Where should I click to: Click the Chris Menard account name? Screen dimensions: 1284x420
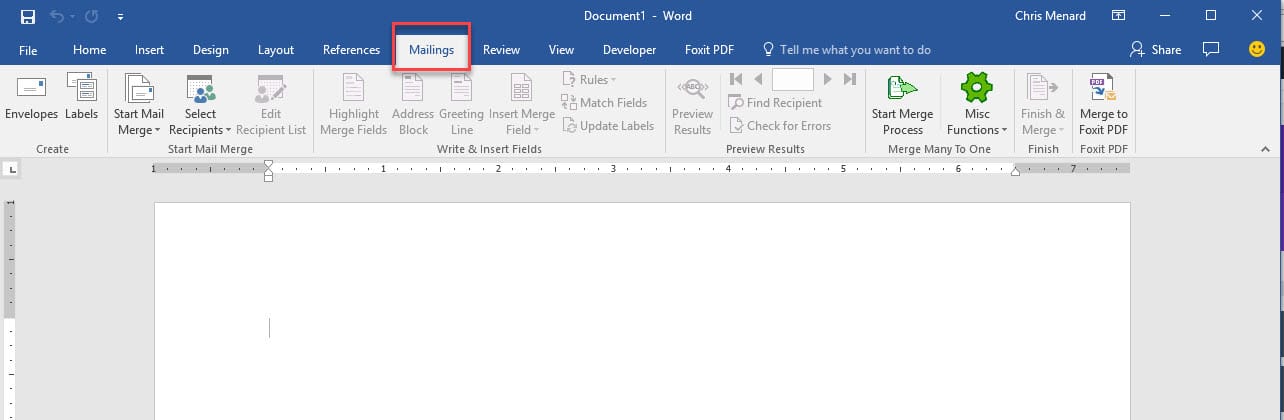[1050, 16]
